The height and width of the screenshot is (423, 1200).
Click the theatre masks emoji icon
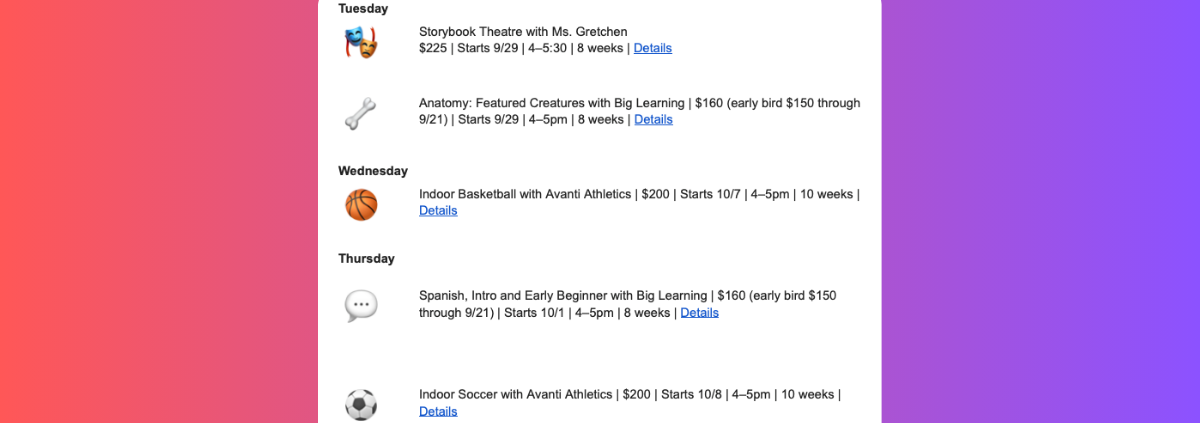361,42
